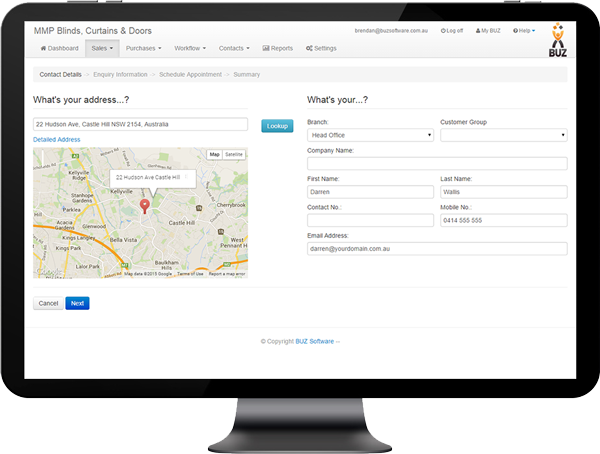Click the empty Contact No. field
The height and width of the screenshot is (454, 600).
tap(370, 220)
